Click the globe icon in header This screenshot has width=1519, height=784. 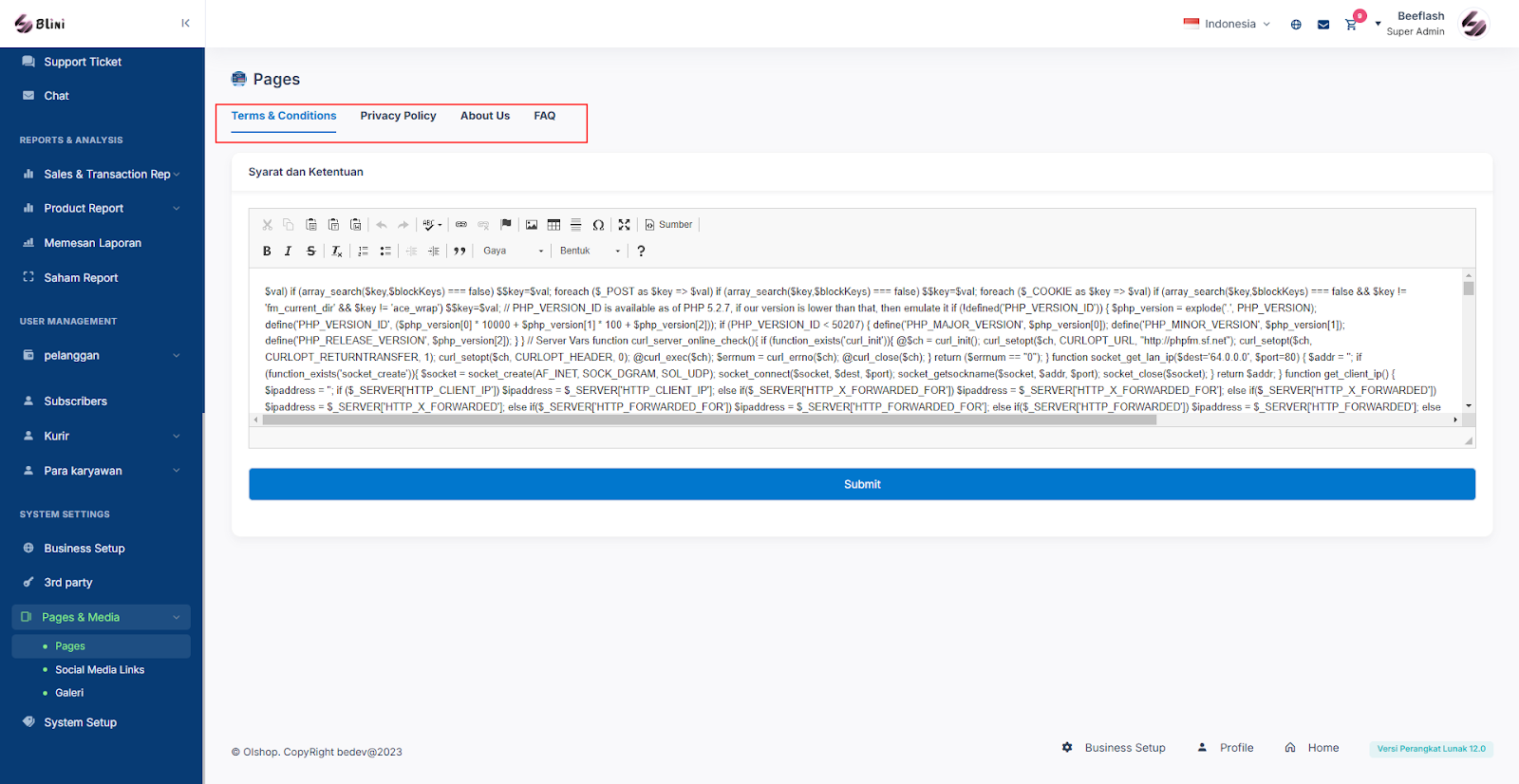tap(1296, 25)
